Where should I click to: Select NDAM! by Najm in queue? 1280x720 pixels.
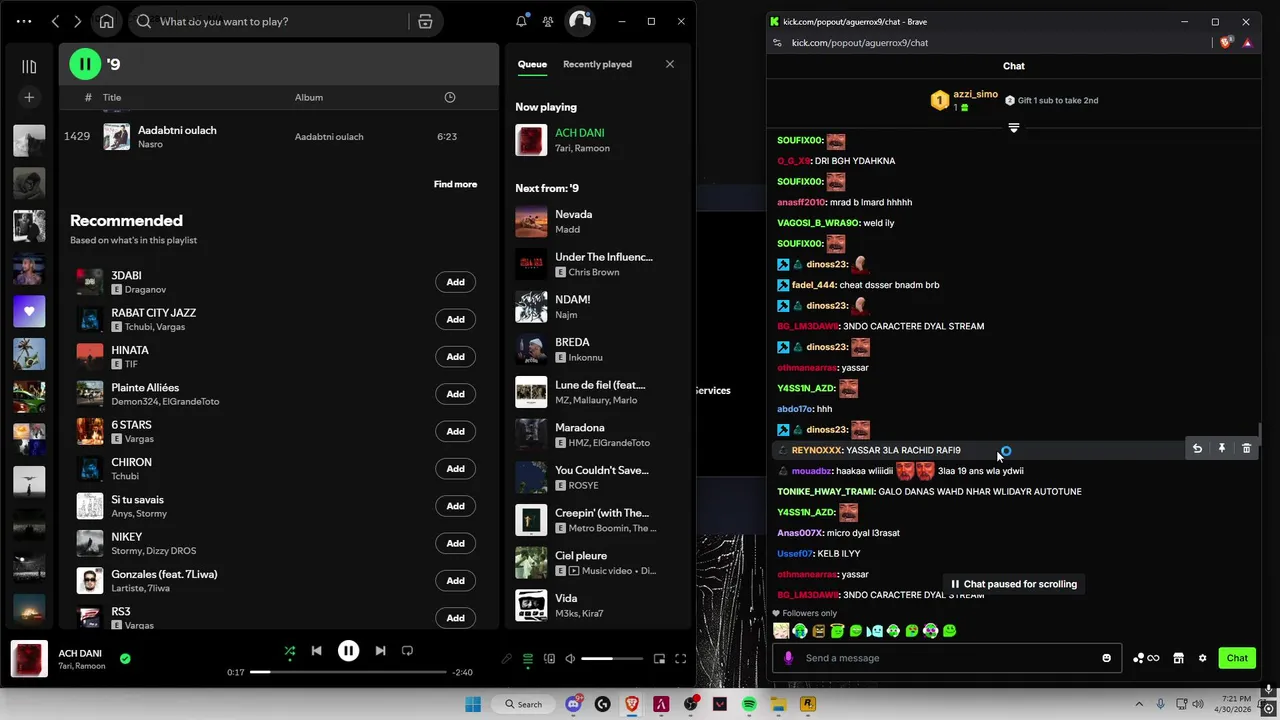click(x=597, y=306)
